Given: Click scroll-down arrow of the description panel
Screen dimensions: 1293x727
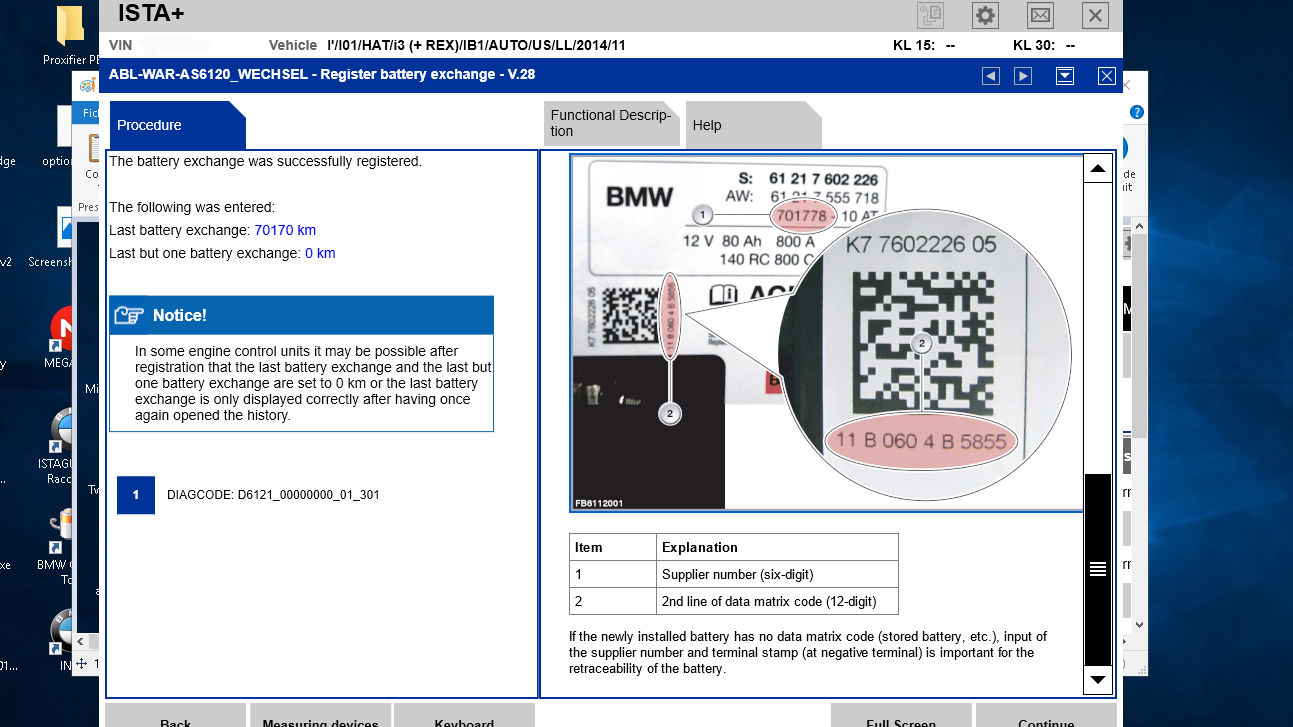Looking at the screenshot, I should [1098, 679].
